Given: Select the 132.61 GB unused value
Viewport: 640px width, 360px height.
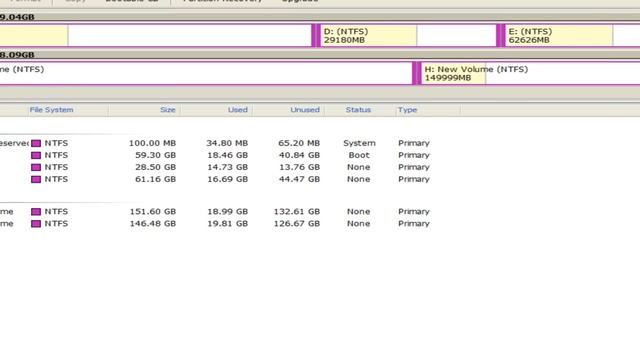Looking at the screenshot, I should point(297,211).
